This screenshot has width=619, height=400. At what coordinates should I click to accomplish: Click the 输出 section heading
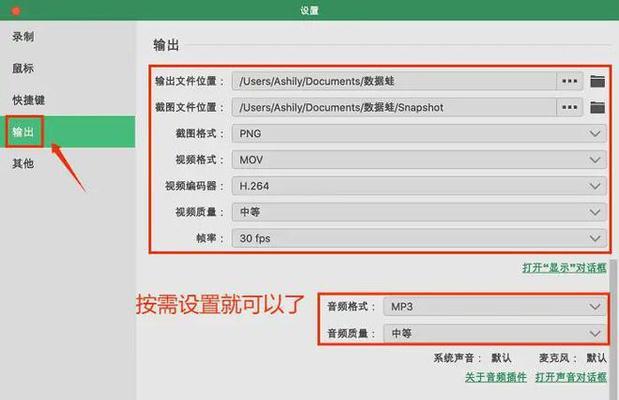pos(166,45)
